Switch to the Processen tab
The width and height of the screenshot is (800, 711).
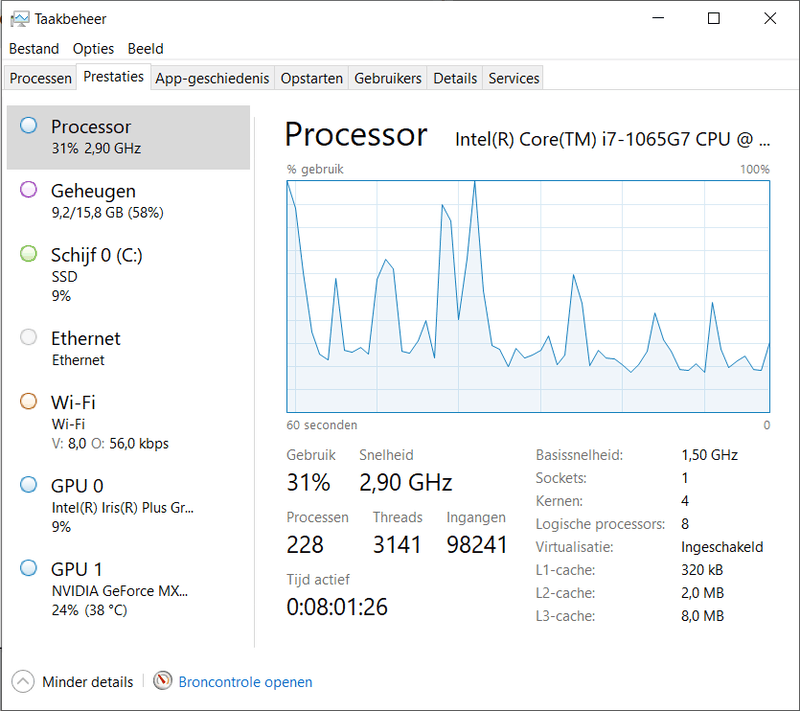tap(41, 78)
